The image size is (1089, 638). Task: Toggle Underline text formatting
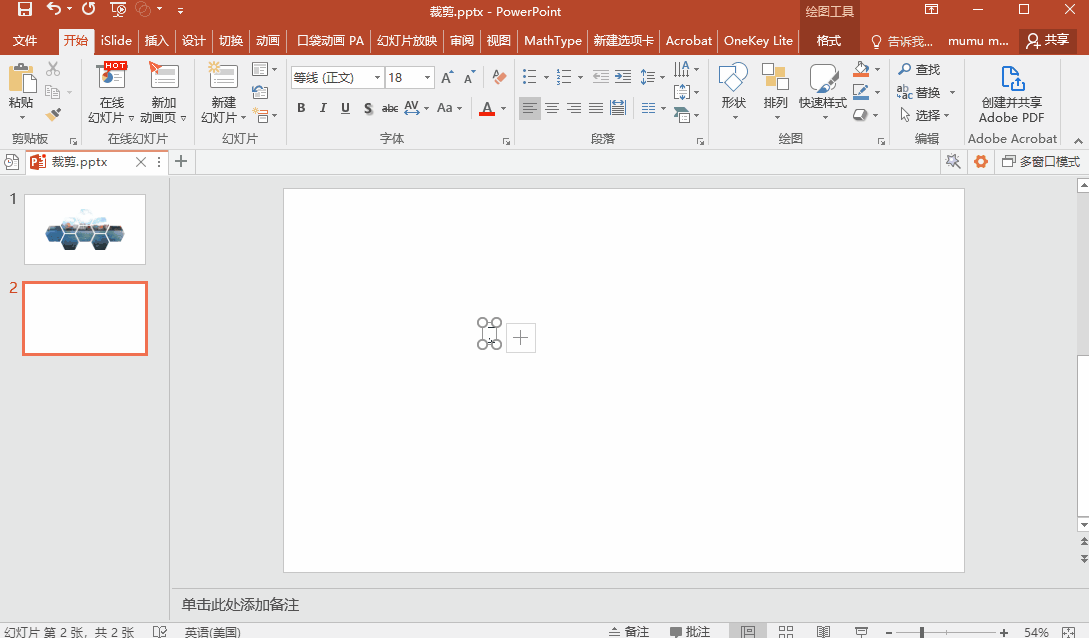click(345, 108)
